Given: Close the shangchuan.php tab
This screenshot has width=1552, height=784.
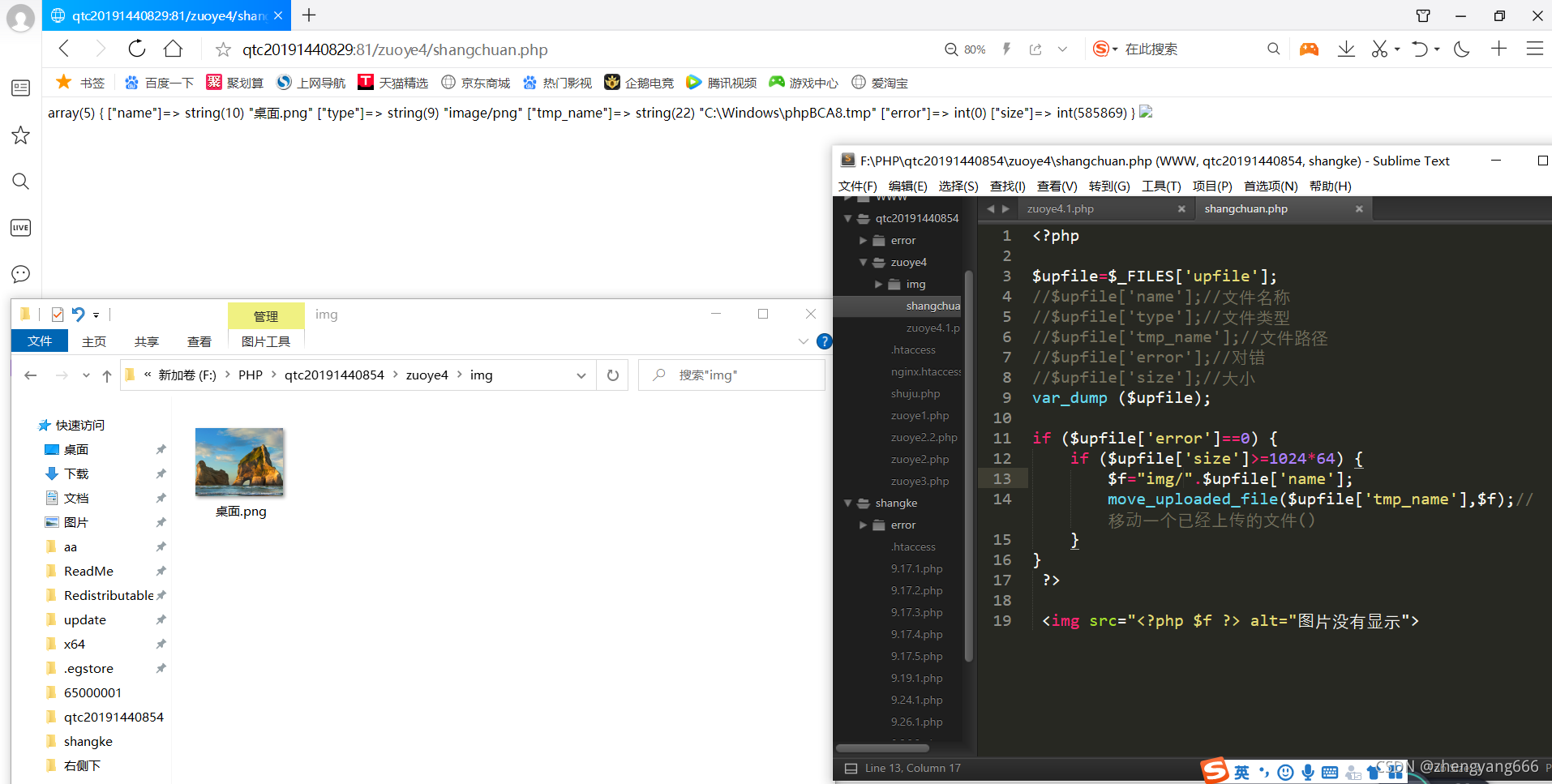Looking at the screenshot, I should (1359, 208).
